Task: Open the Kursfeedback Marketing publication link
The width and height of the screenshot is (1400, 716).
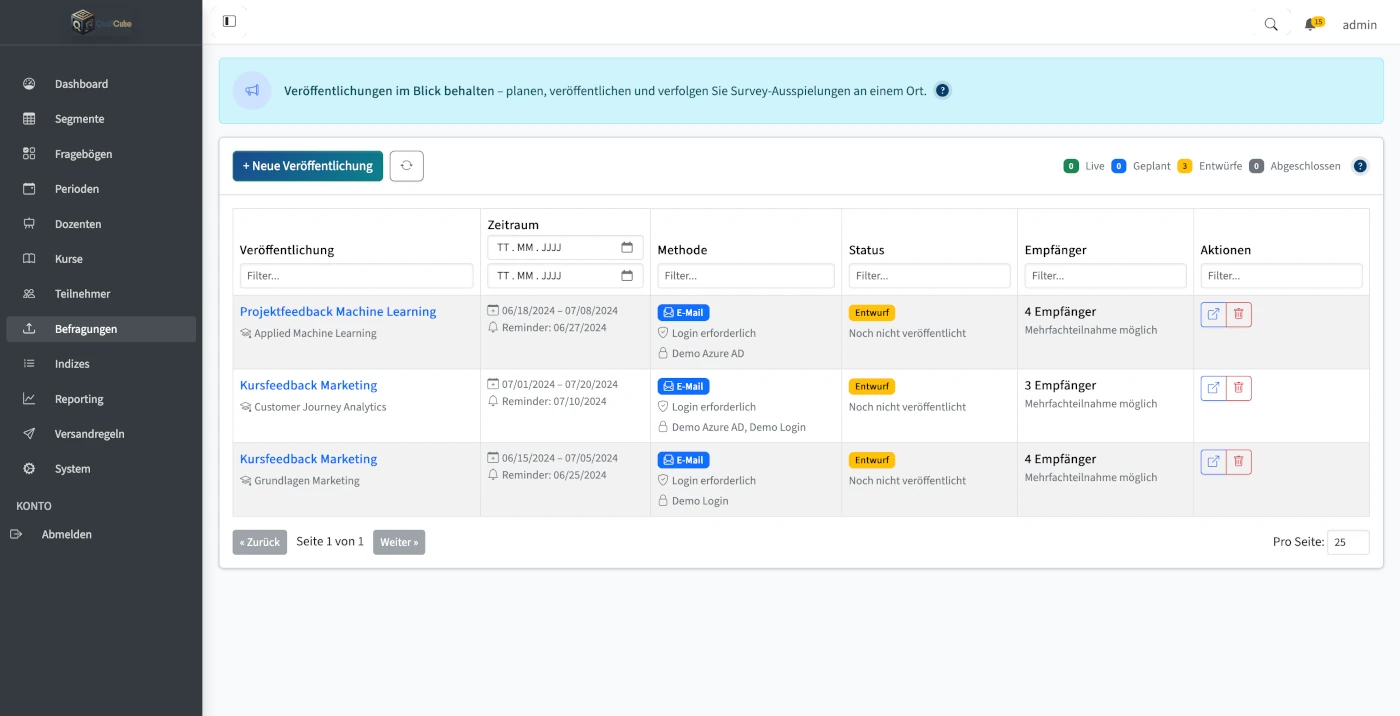Action: click(308, 385)
